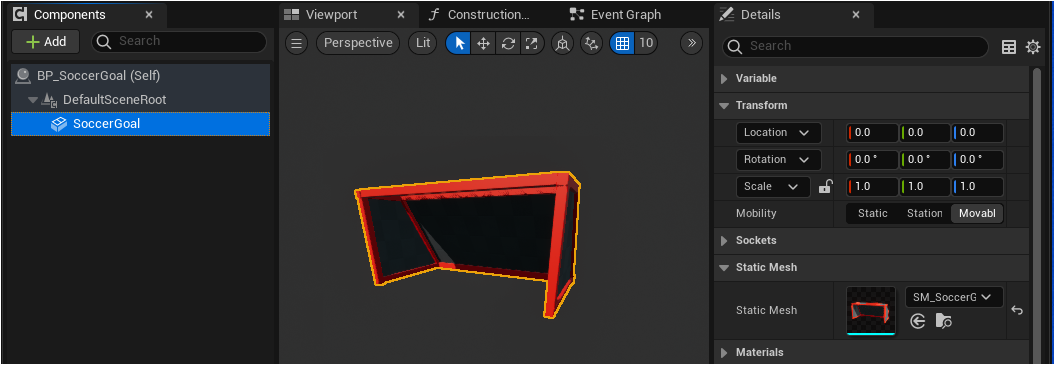Toggle the Scale lock ratio icon
This screenshot has height=365, width=1055.
(x=826, y=187)
